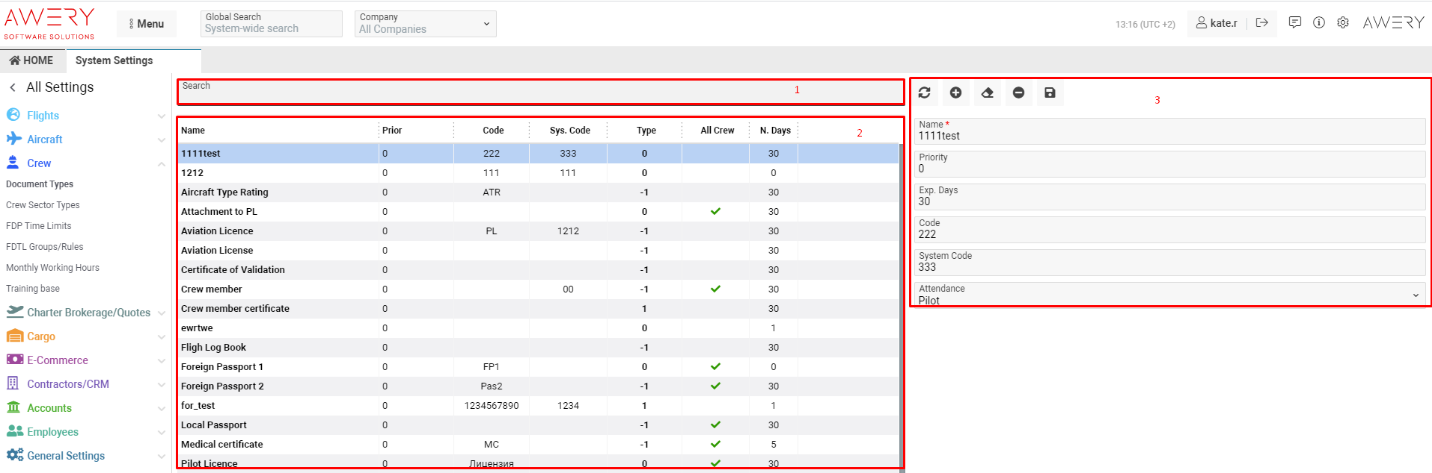This screenshot has height=473, width=1432.
Task: Open the gear settings icon in the header
Action: [x=1343, y=22]
